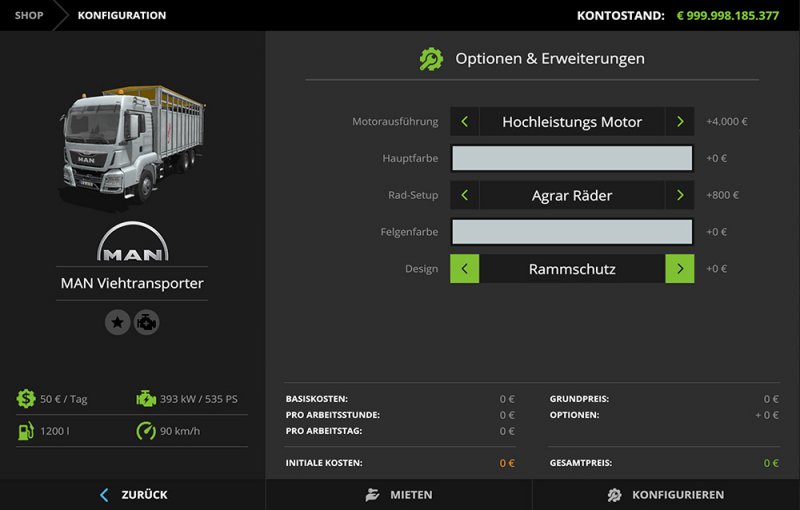This screenshot has width=800, height=510.
Task: Click the fuel tank capacity icon
Action: [x=26, y=432]
